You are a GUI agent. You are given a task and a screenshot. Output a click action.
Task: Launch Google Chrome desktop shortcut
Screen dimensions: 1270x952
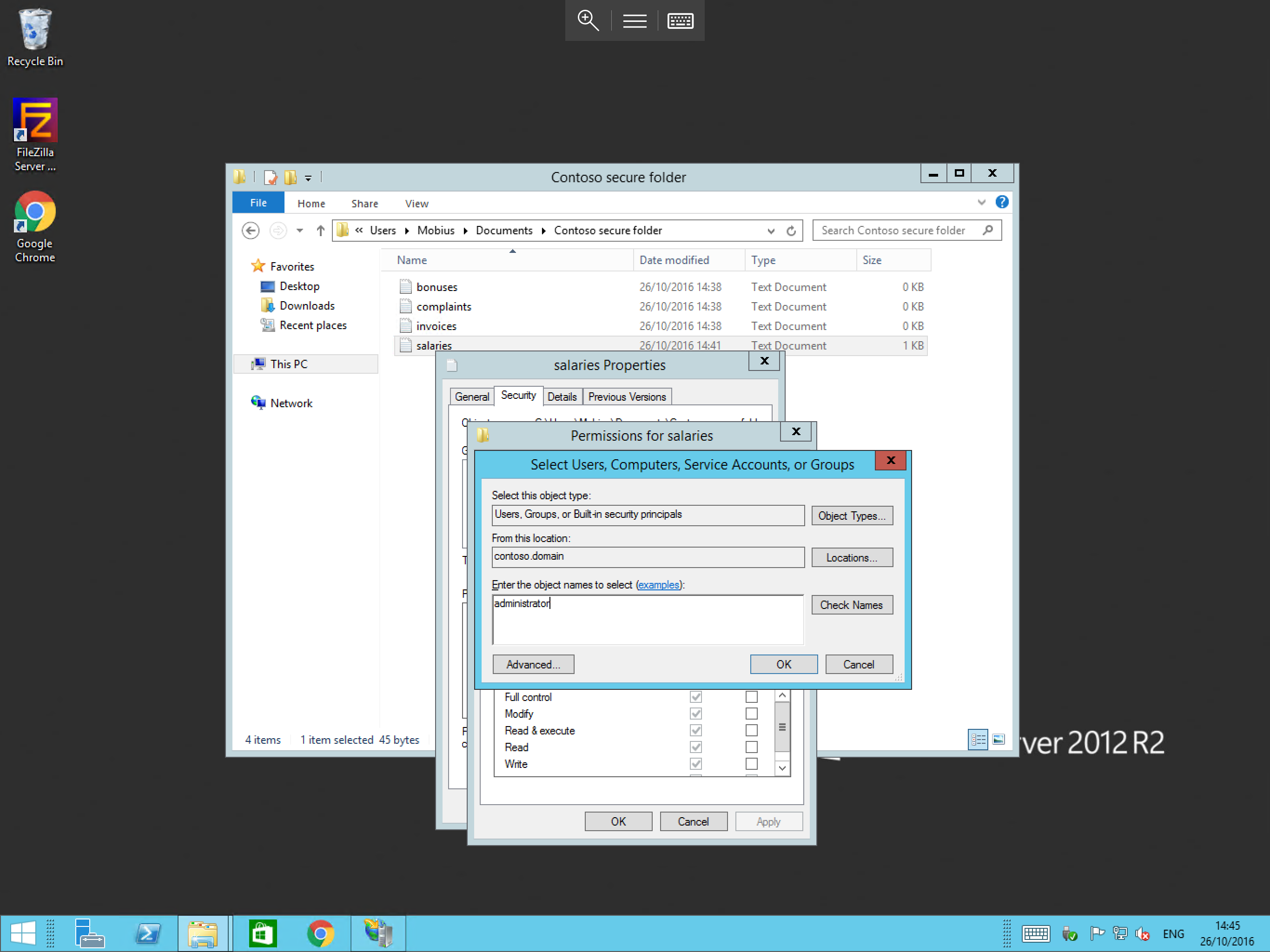click(x=35, y=227)
